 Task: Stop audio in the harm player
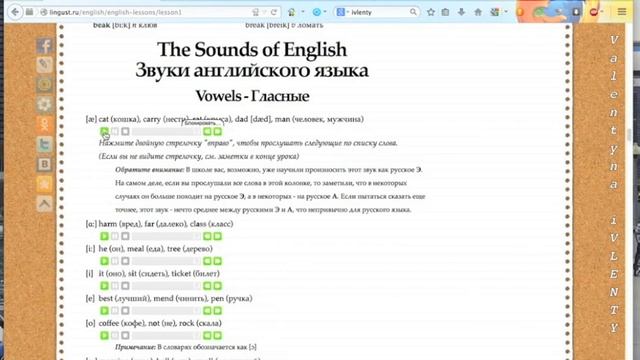click(x=125, y=236)
